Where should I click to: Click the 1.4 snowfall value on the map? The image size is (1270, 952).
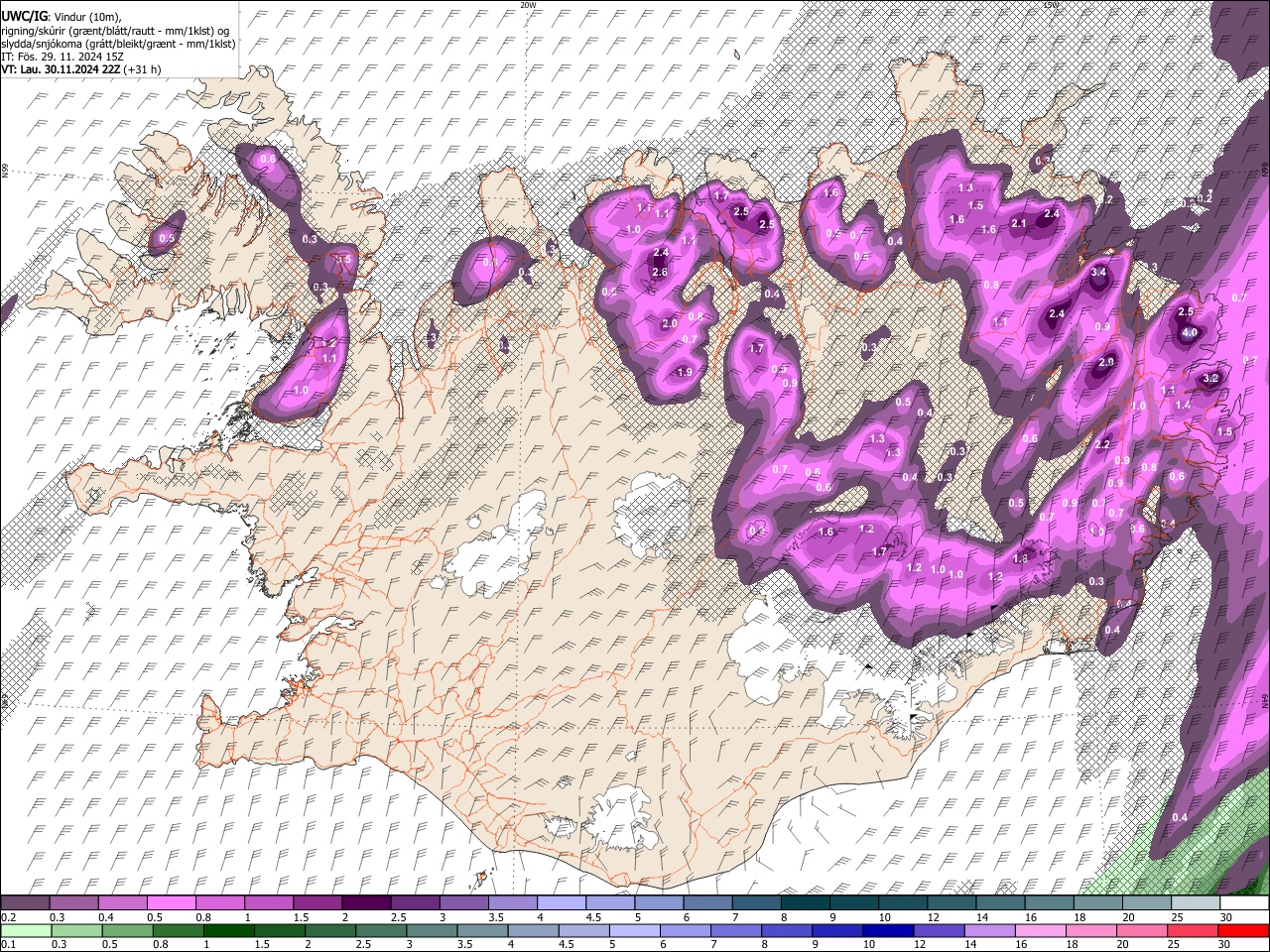(1183, 406)
